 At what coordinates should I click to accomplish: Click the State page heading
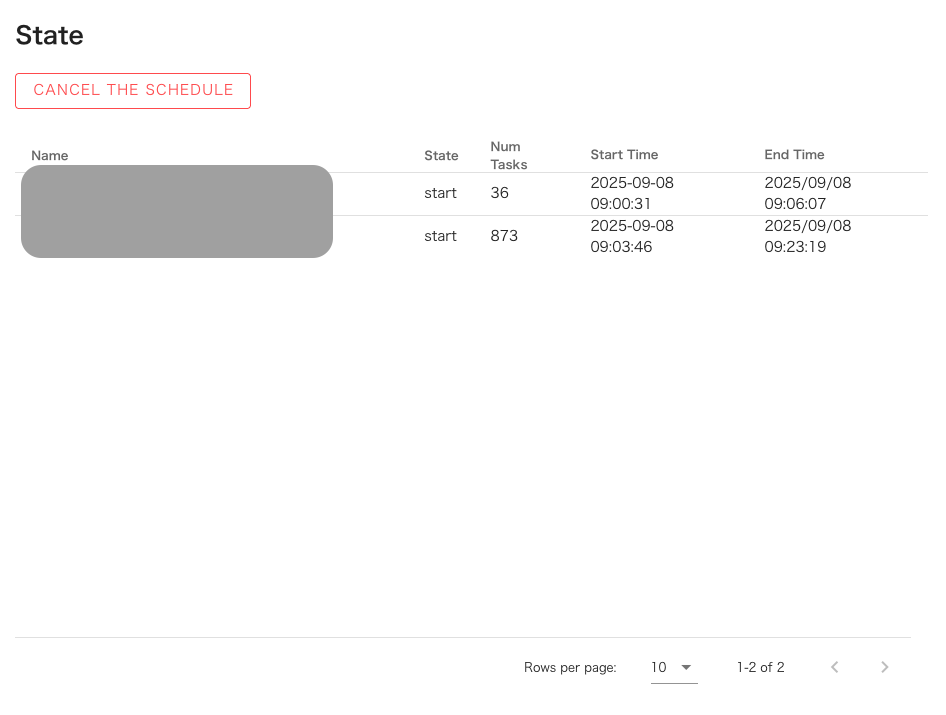tap(49, 35)
